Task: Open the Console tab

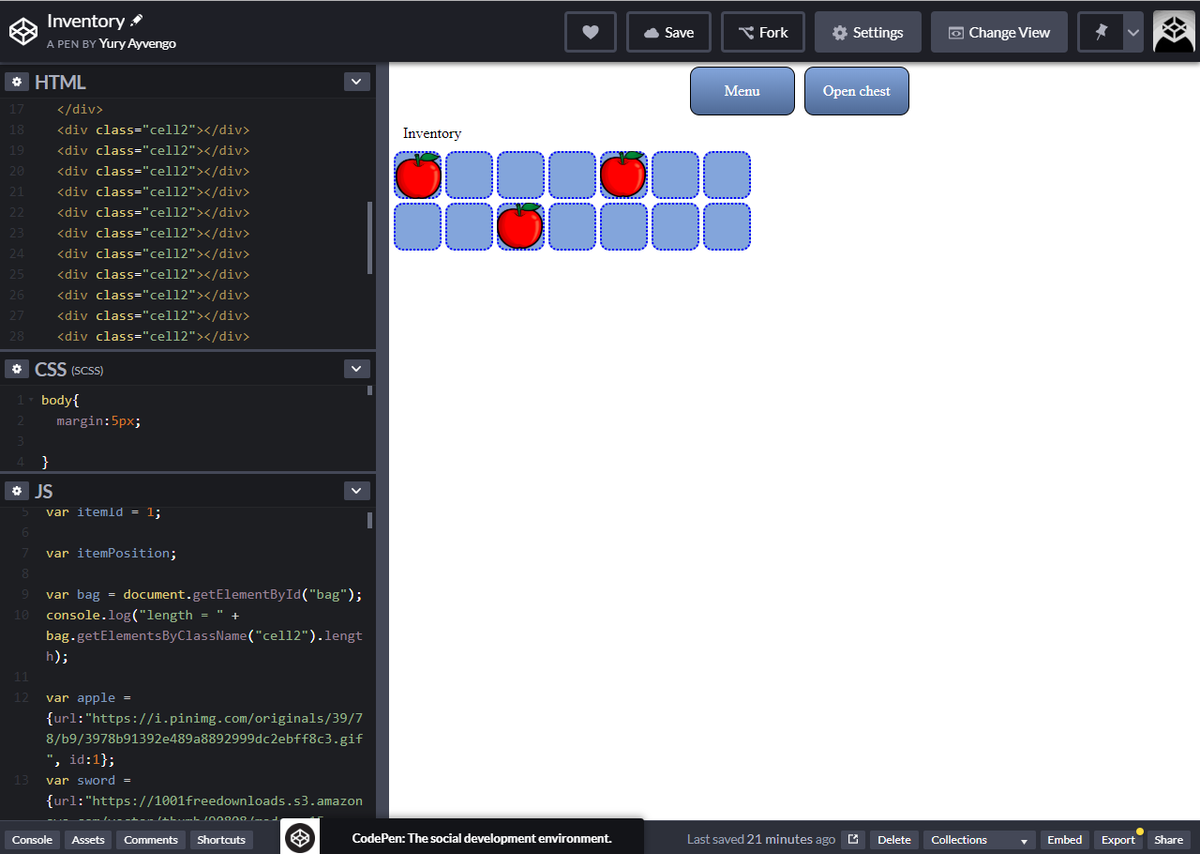Action: [x=32, y=839]
